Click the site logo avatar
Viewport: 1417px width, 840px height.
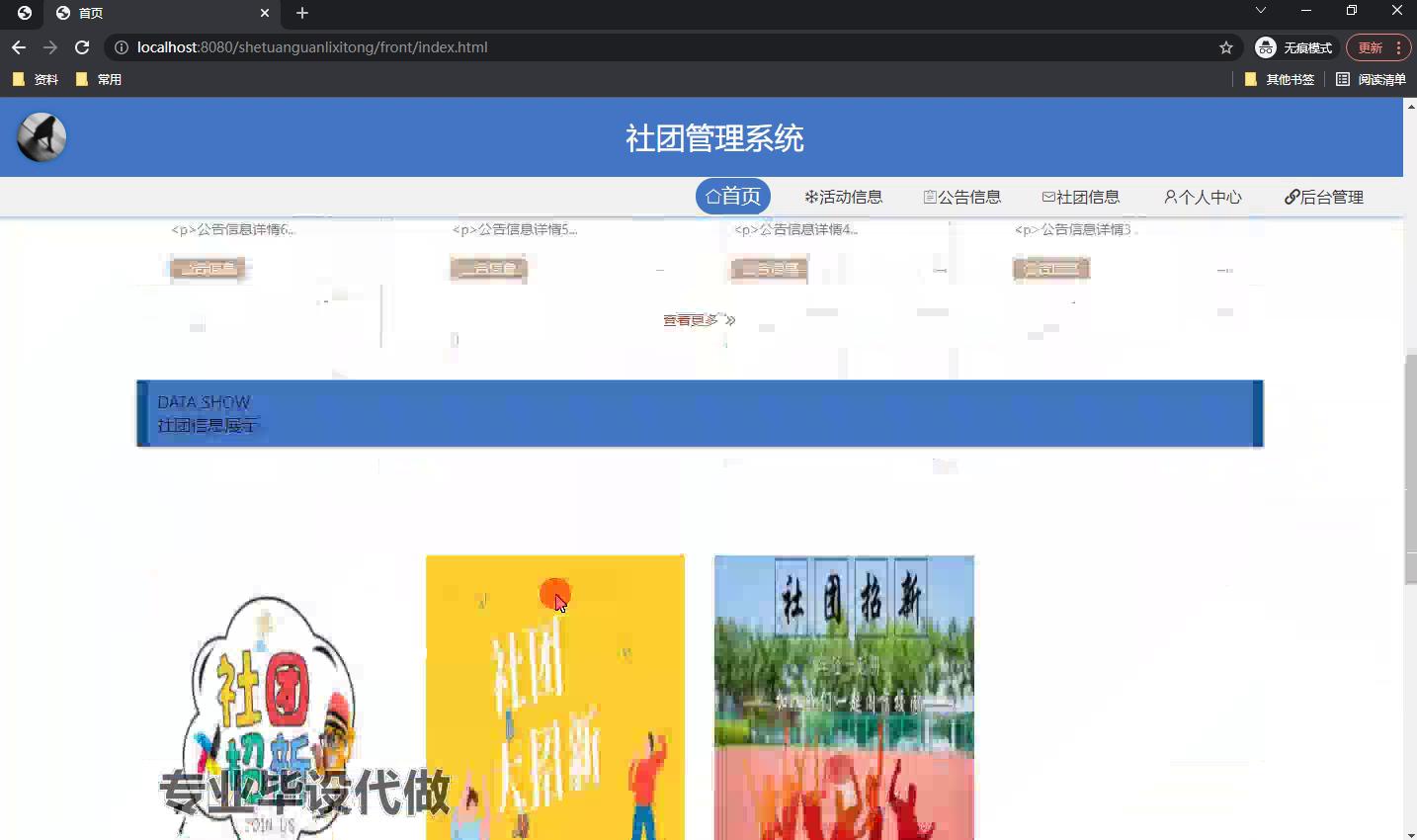[x=42, y=137]
